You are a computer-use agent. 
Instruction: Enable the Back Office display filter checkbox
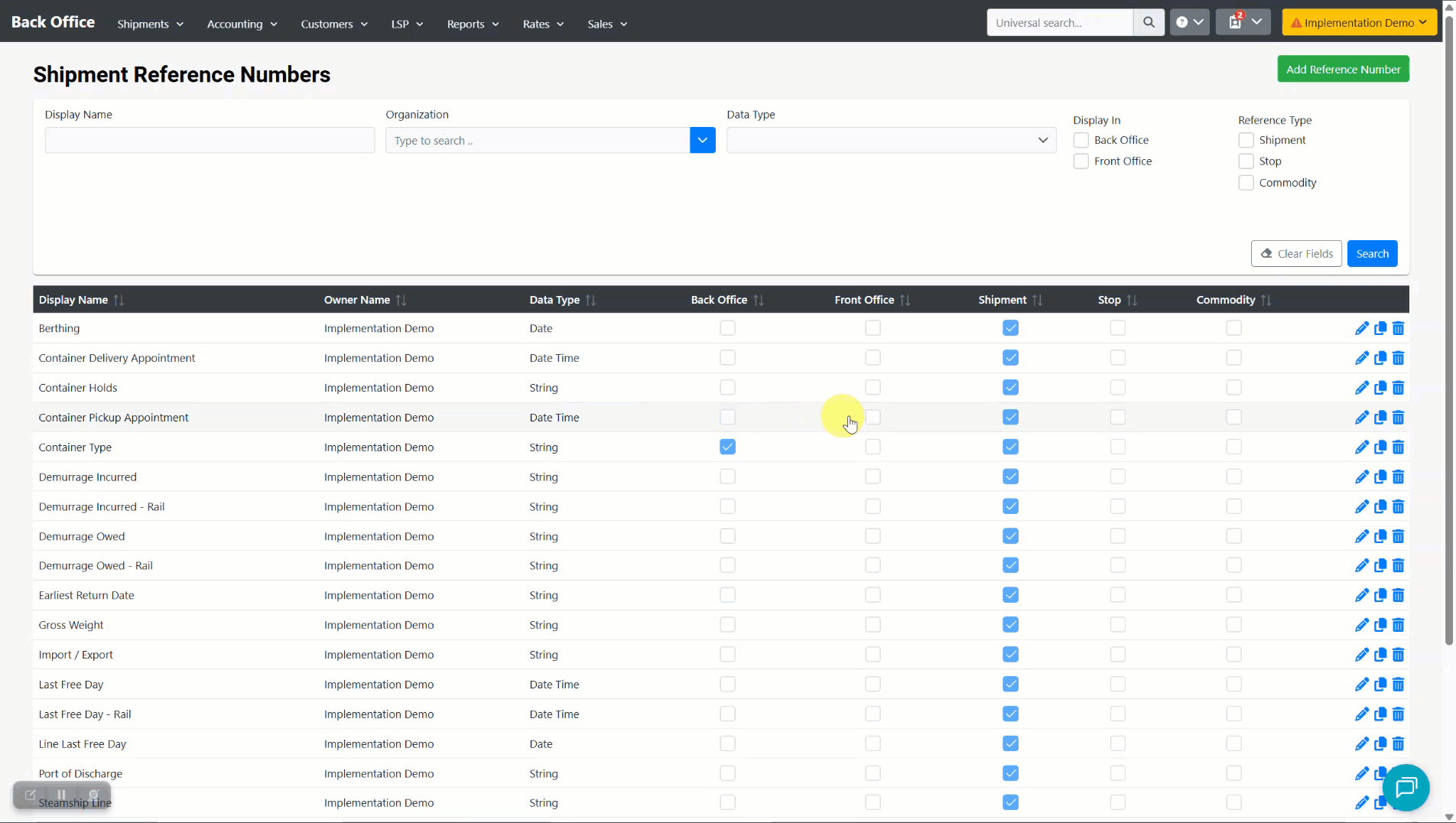1081,140
